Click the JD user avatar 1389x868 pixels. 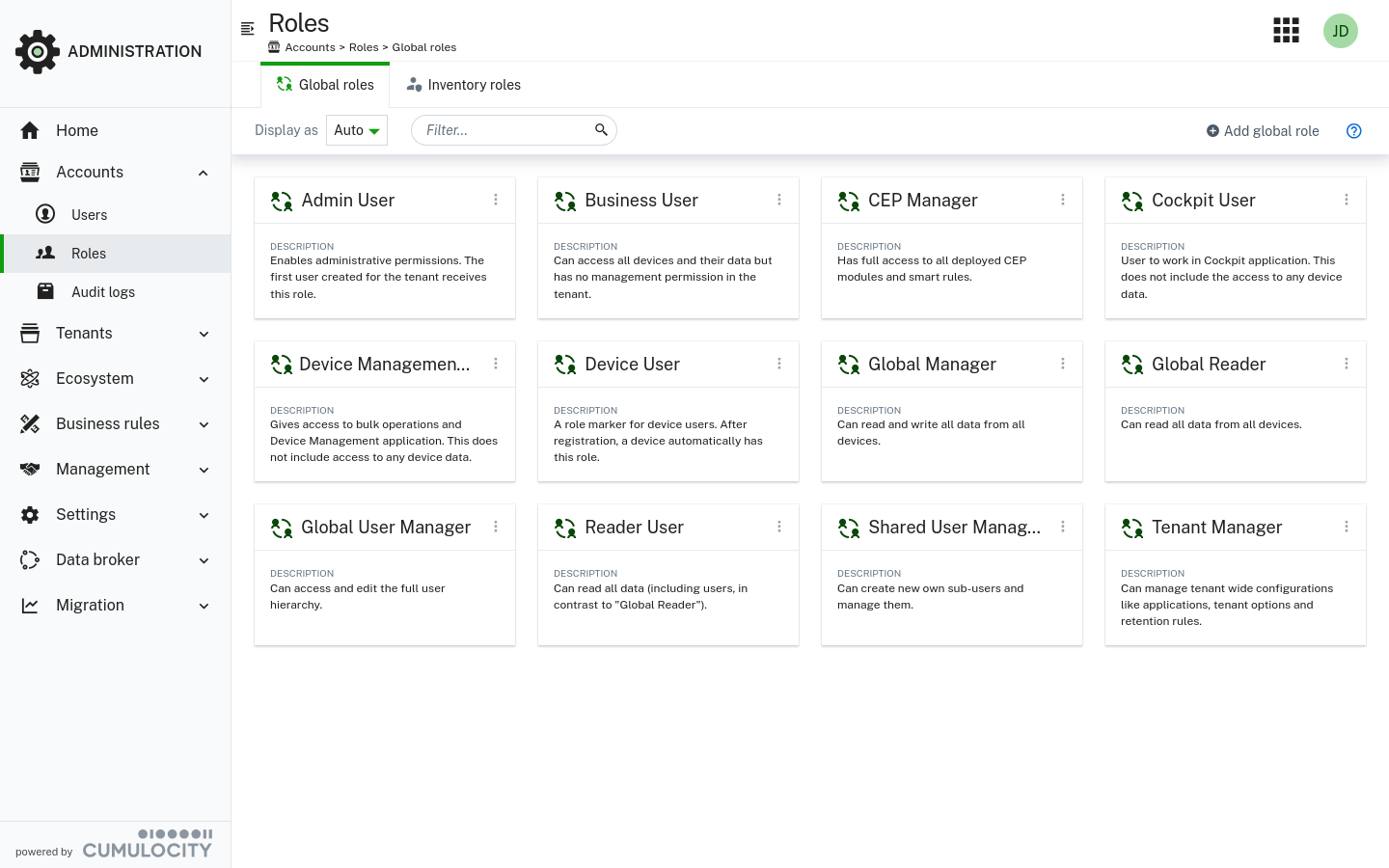tap(1340, 31)
